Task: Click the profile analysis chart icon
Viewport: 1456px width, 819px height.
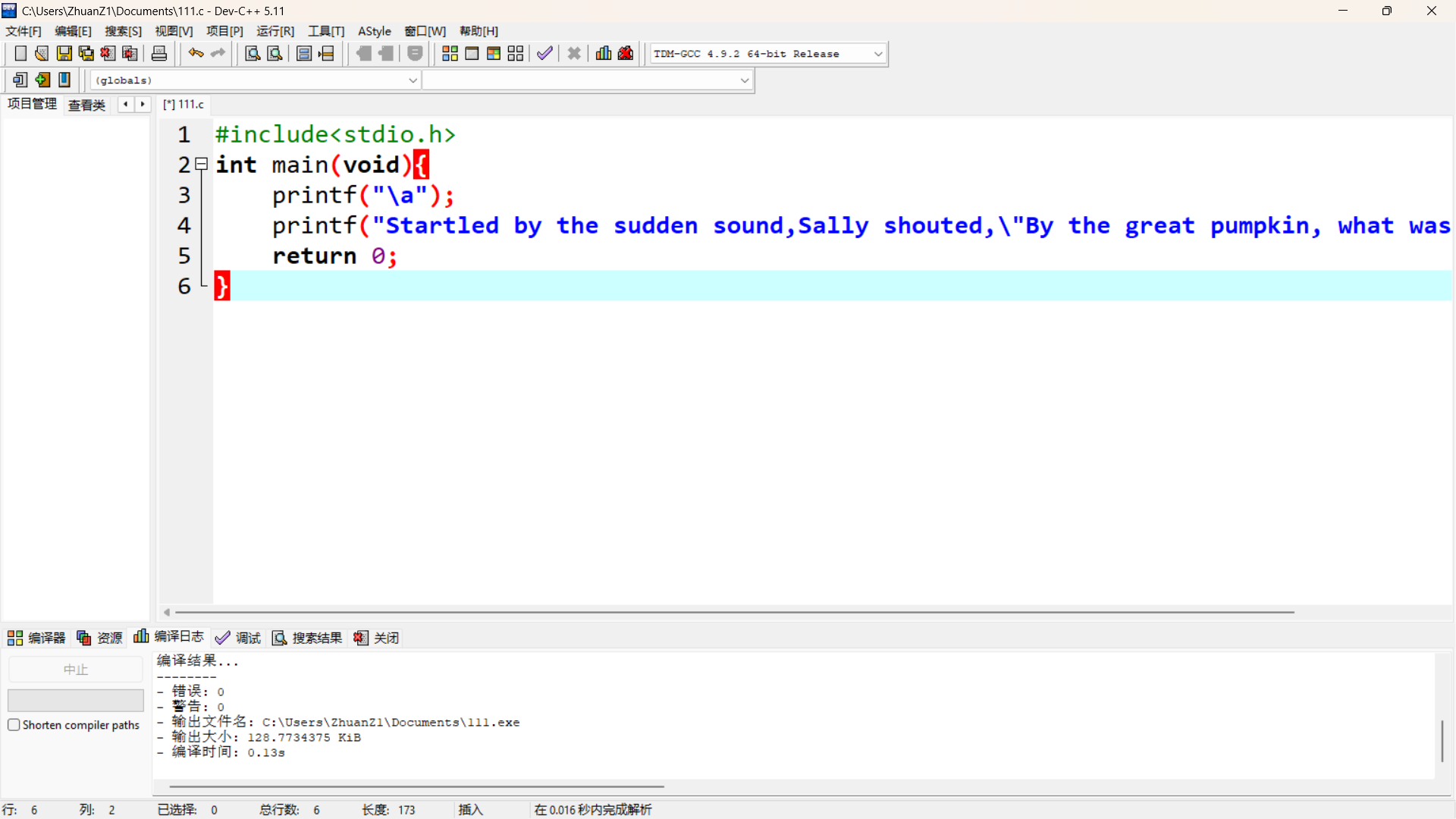Action: 604,53
